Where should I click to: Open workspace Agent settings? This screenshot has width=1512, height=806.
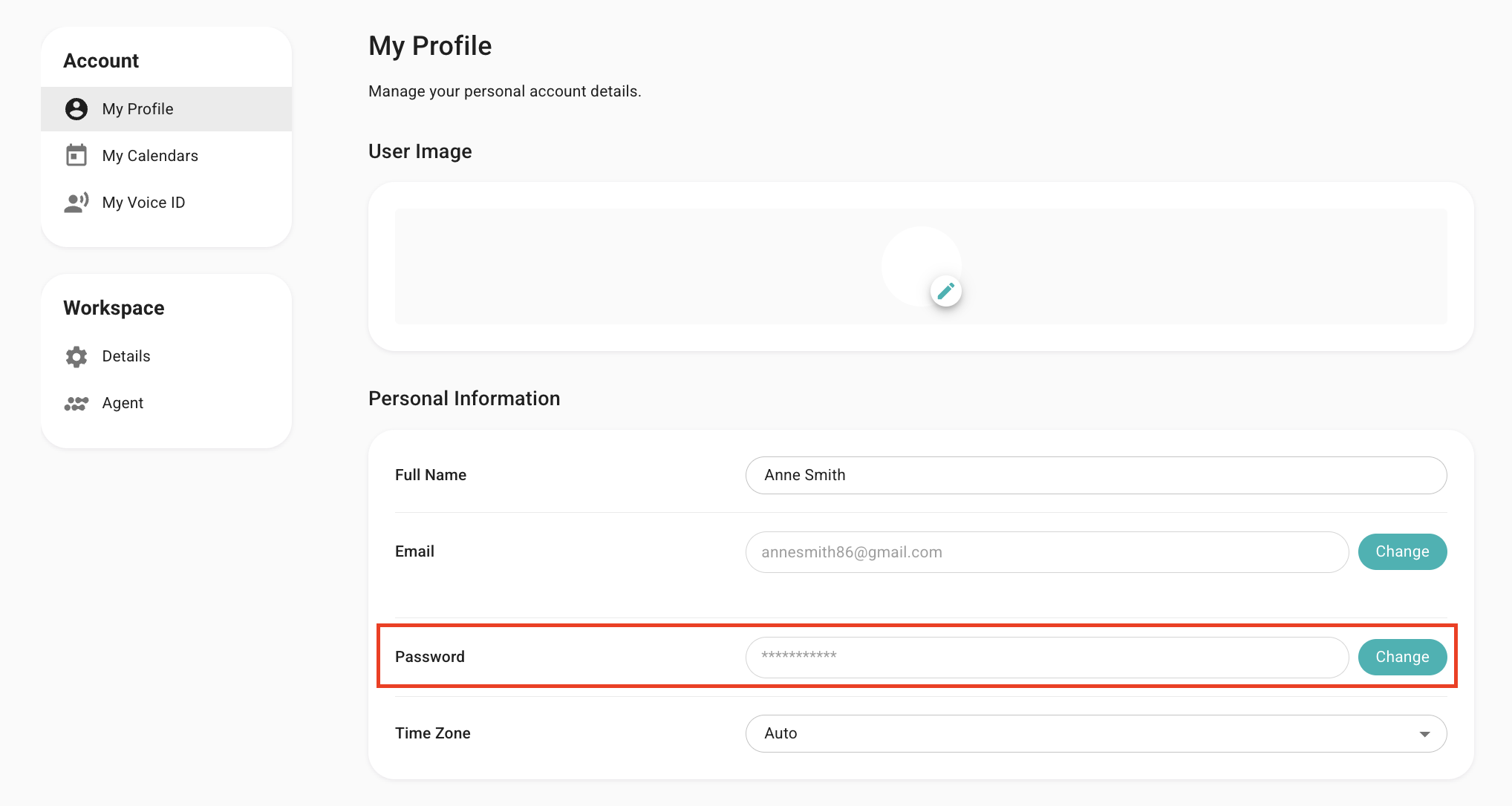[x=166, y=403]
